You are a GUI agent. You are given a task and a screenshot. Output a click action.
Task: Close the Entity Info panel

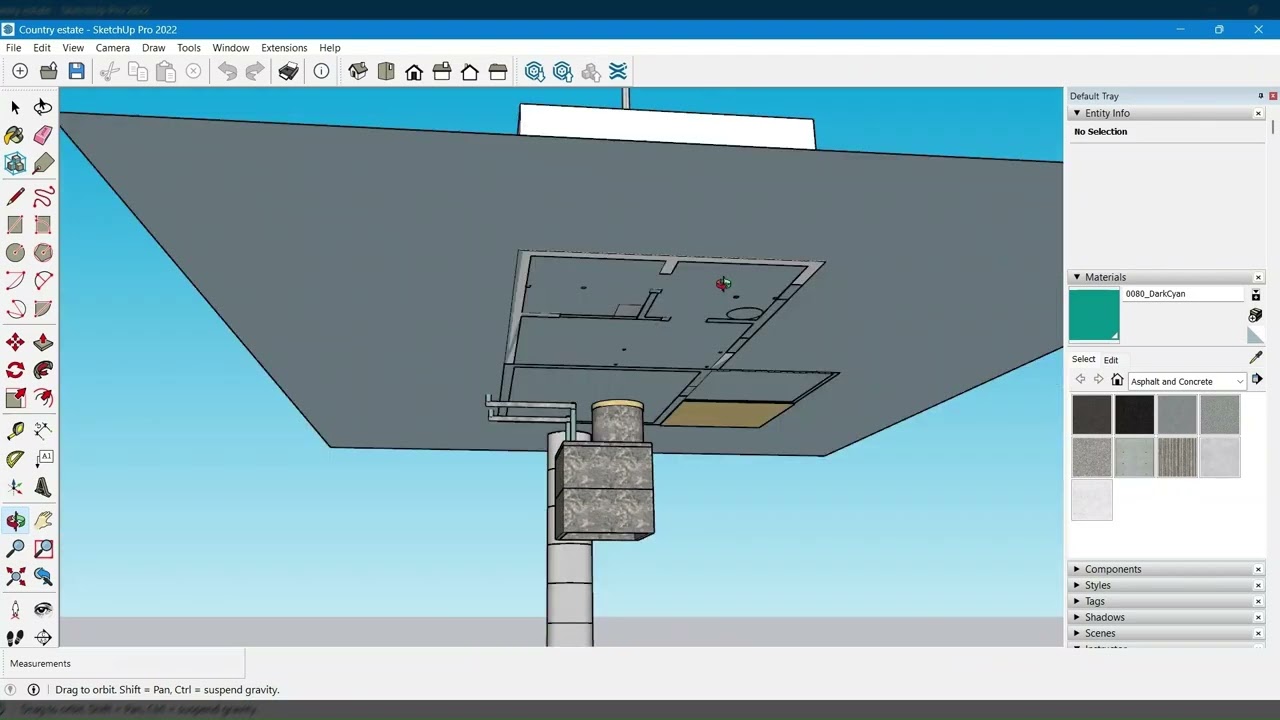point(1258,113)
